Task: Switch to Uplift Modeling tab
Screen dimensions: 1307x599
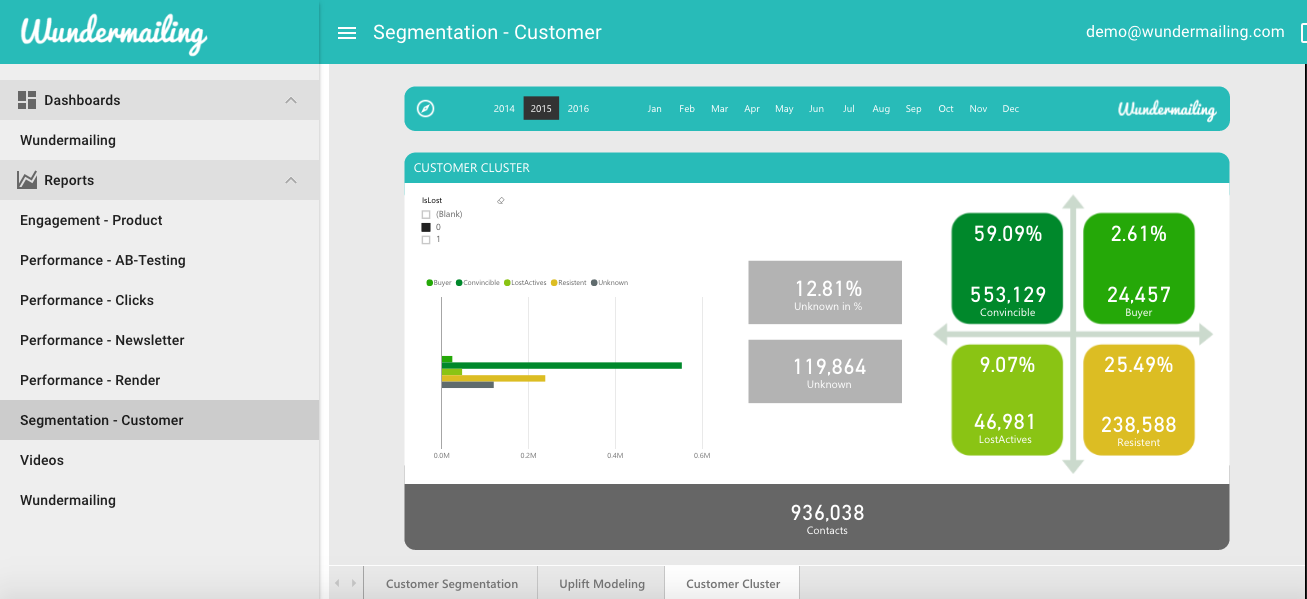Action: 602,584
